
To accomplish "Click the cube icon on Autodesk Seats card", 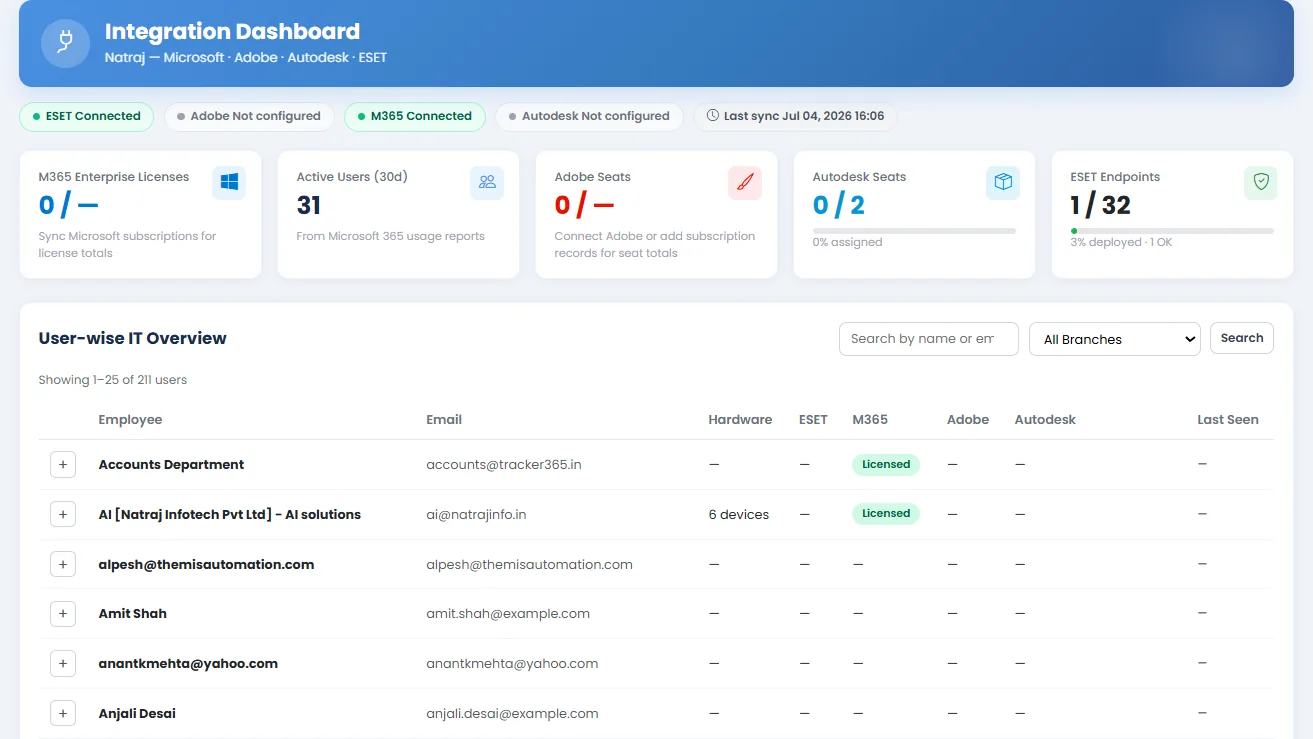I will pyautogui.click(x=1003, y=183).
